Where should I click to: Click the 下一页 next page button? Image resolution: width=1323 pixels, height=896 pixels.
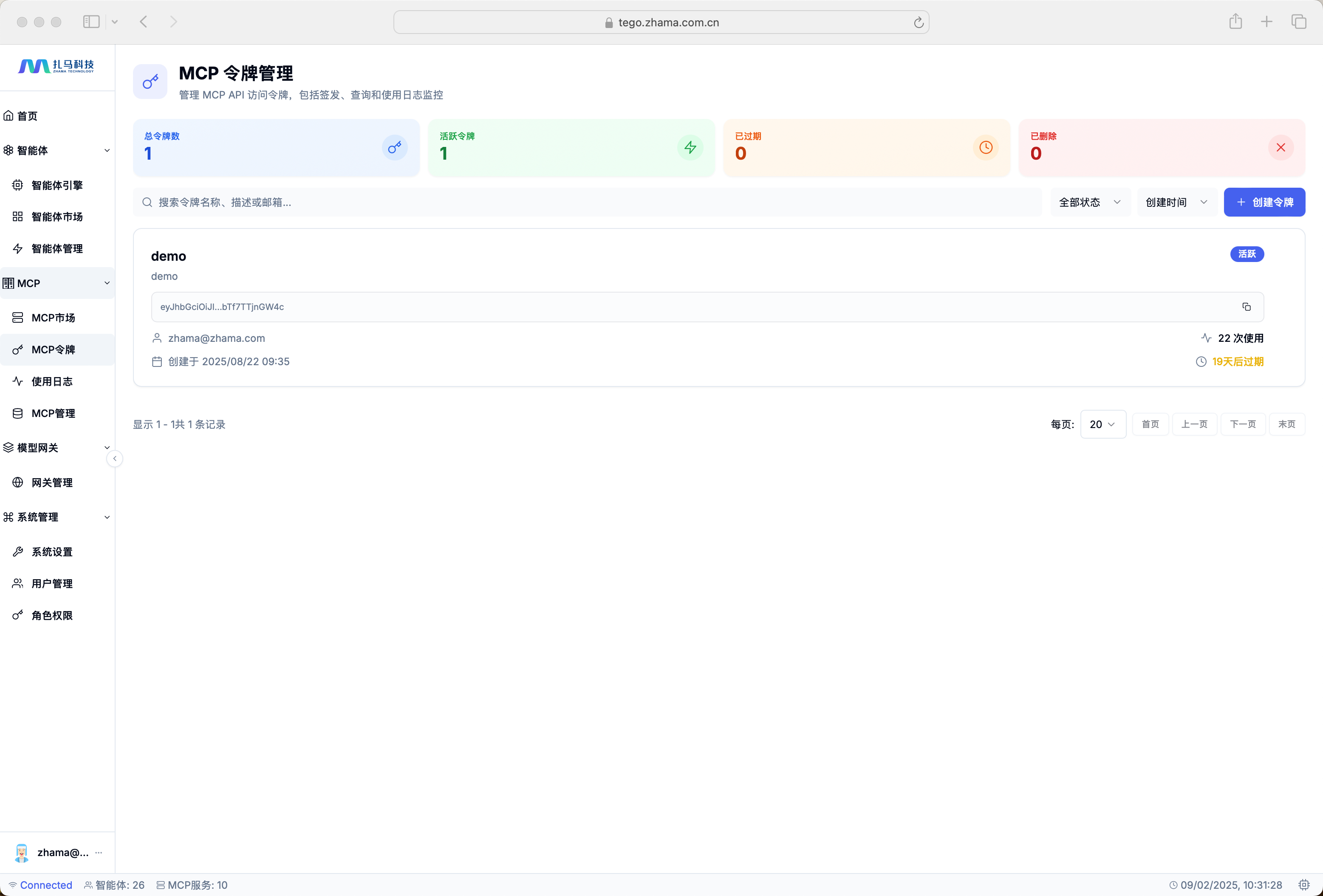pyautogui.click(x=1242, y=424)
